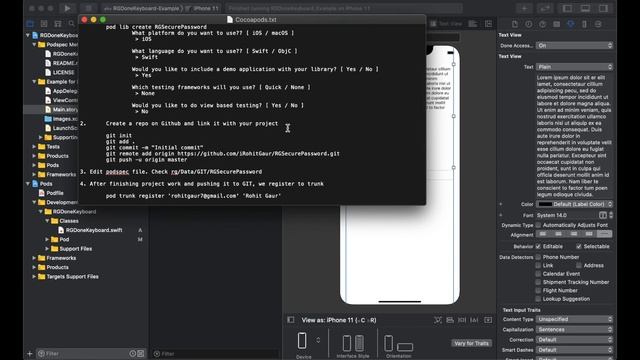Viewport: 640px width, 360px height.
Task: Select the Podfile in navigator
Action: pos(55,193)
